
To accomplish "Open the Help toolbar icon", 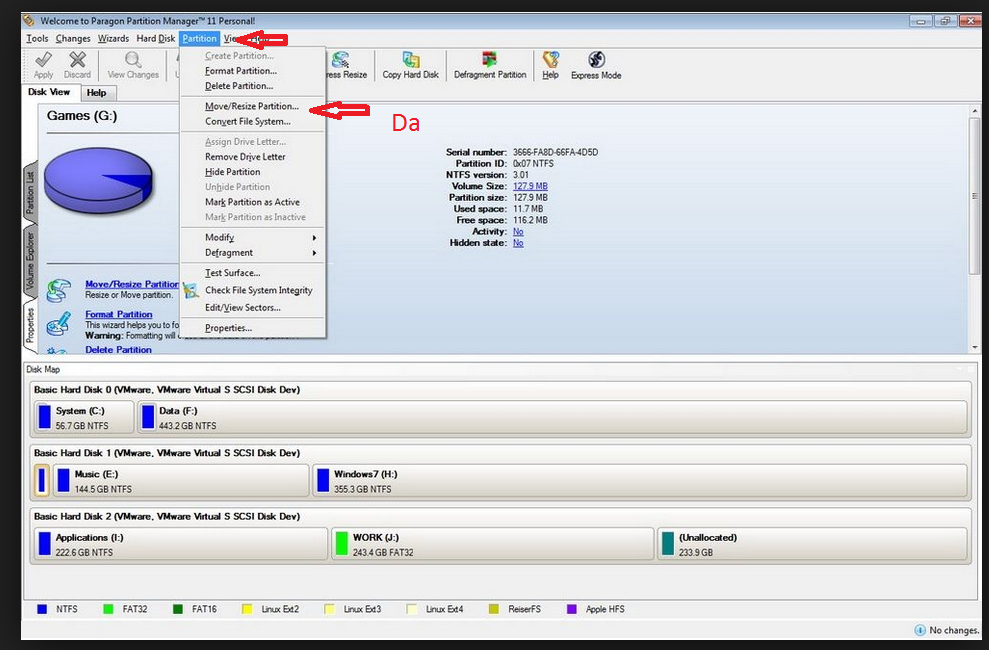I will [551, 60].
